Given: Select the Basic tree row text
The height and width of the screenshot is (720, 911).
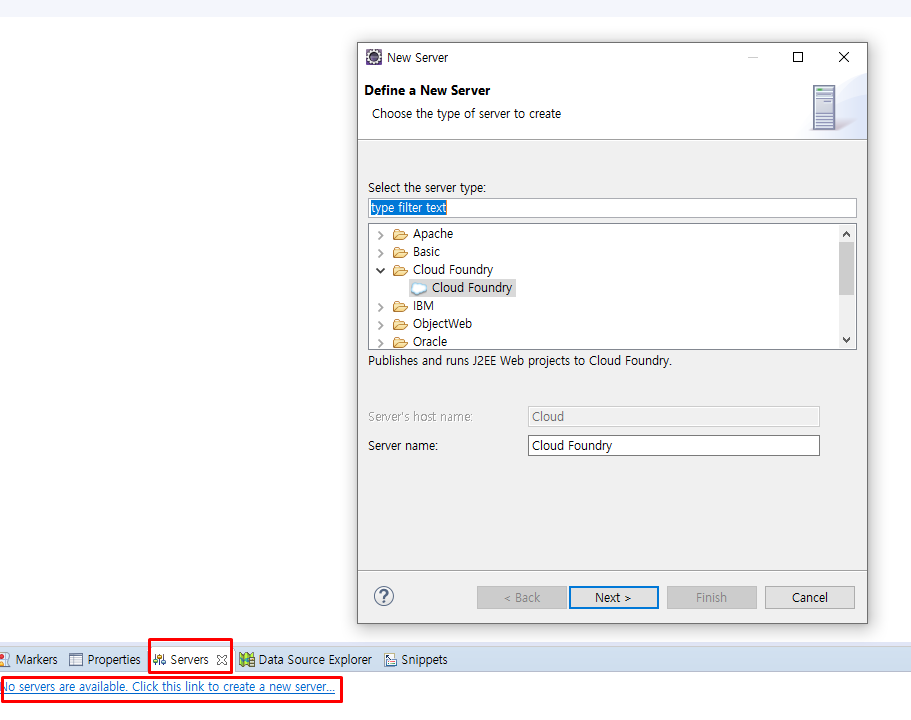Looking at the screenshot, I should point(426,252).
